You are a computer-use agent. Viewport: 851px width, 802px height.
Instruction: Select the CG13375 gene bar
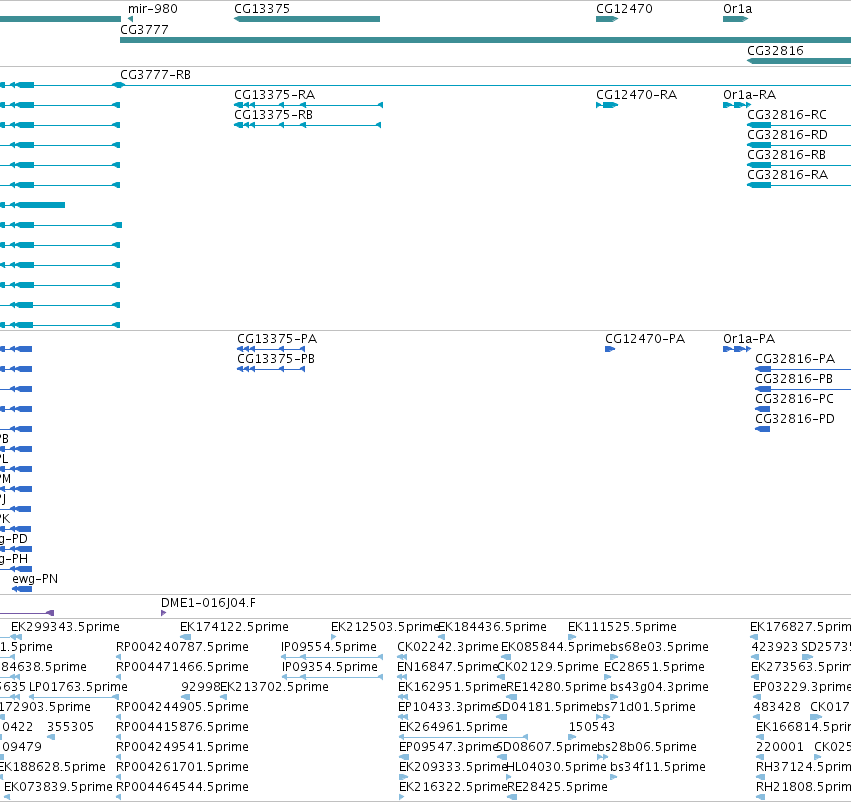point(307,19)
